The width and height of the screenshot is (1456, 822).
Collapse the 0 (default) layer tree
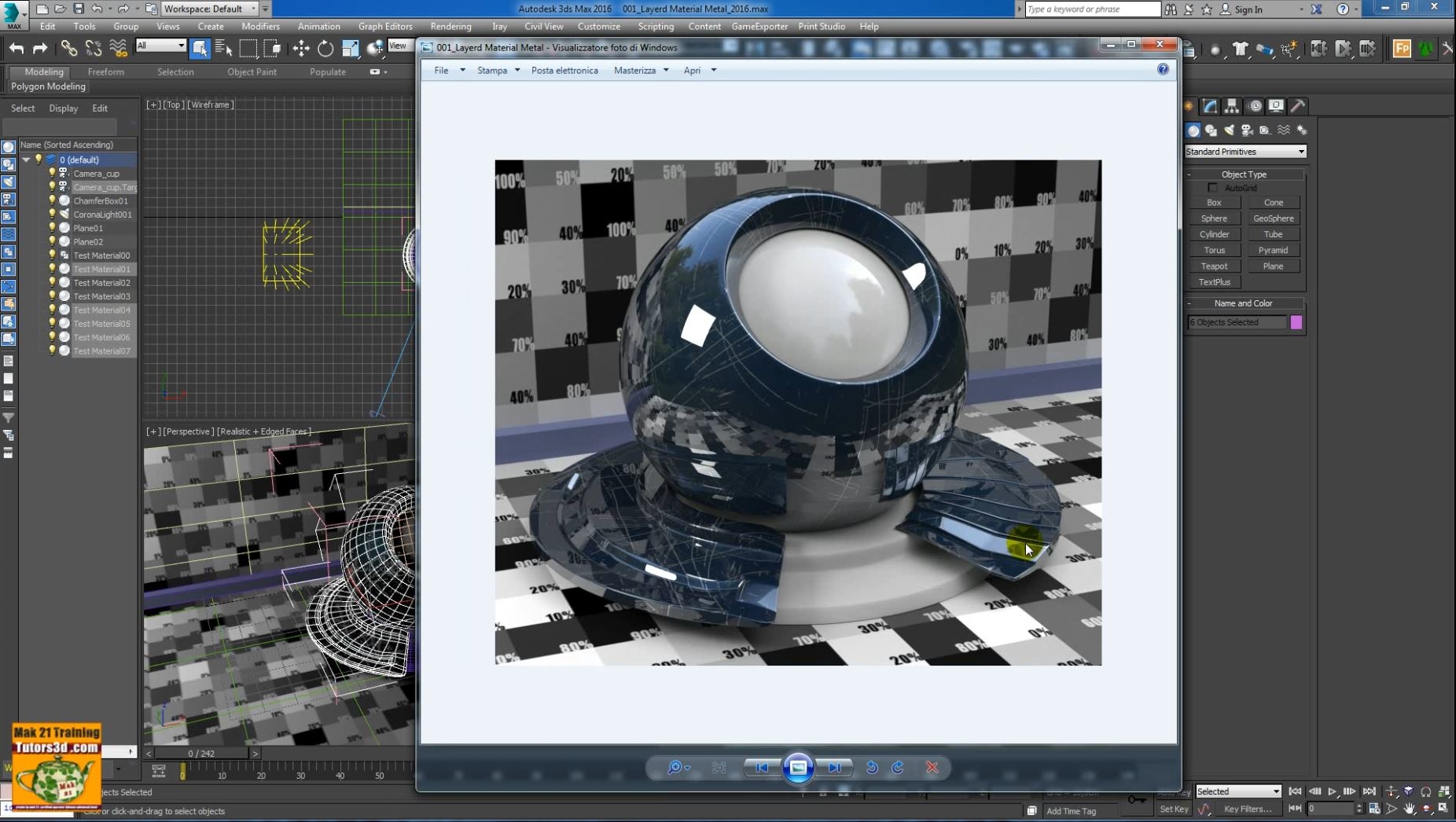click(x=26, y=160)
